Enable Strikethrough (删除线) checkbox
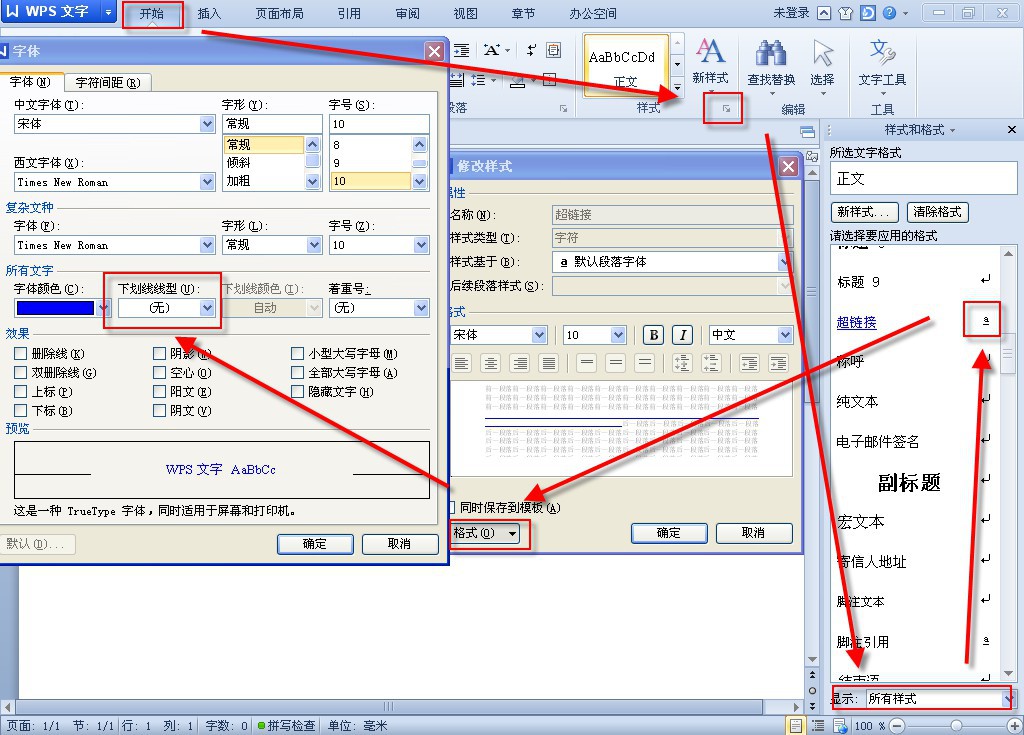 coord(20,353)
